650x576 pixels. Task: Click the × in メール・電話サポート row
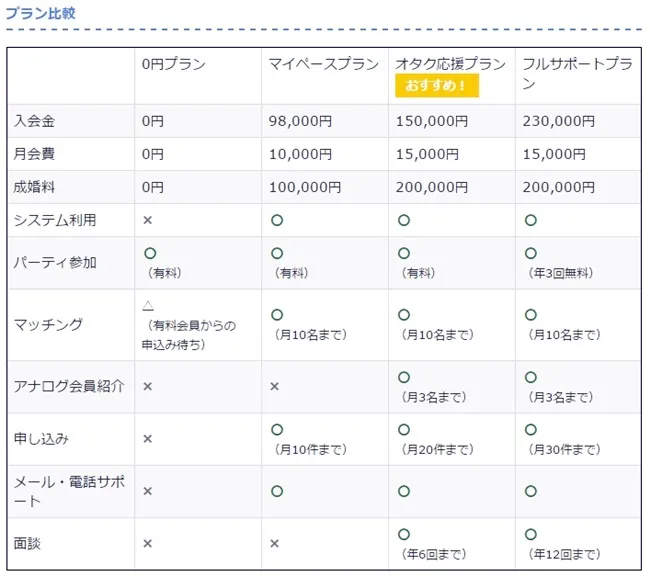tap(148, 491)
